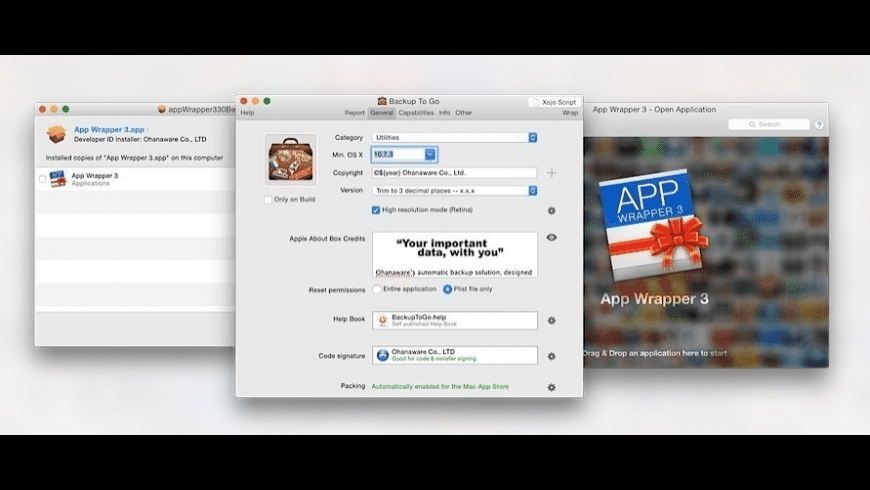Click App Wrapper 3 gift box logo

coord(654,225)
